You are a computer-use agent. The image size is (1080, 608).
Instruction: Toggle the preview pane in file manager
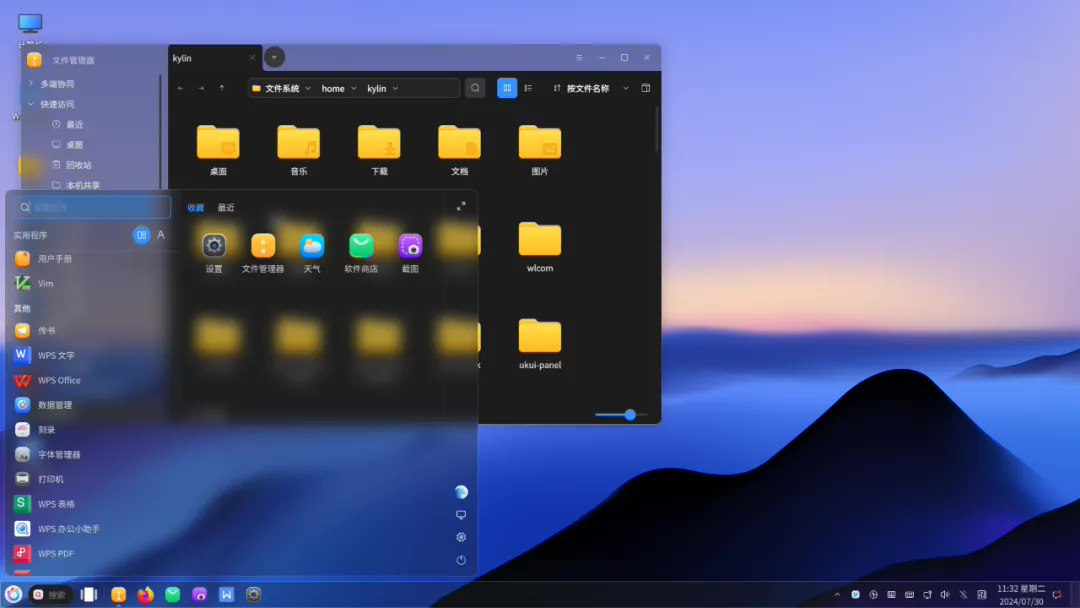coord(646,88)
